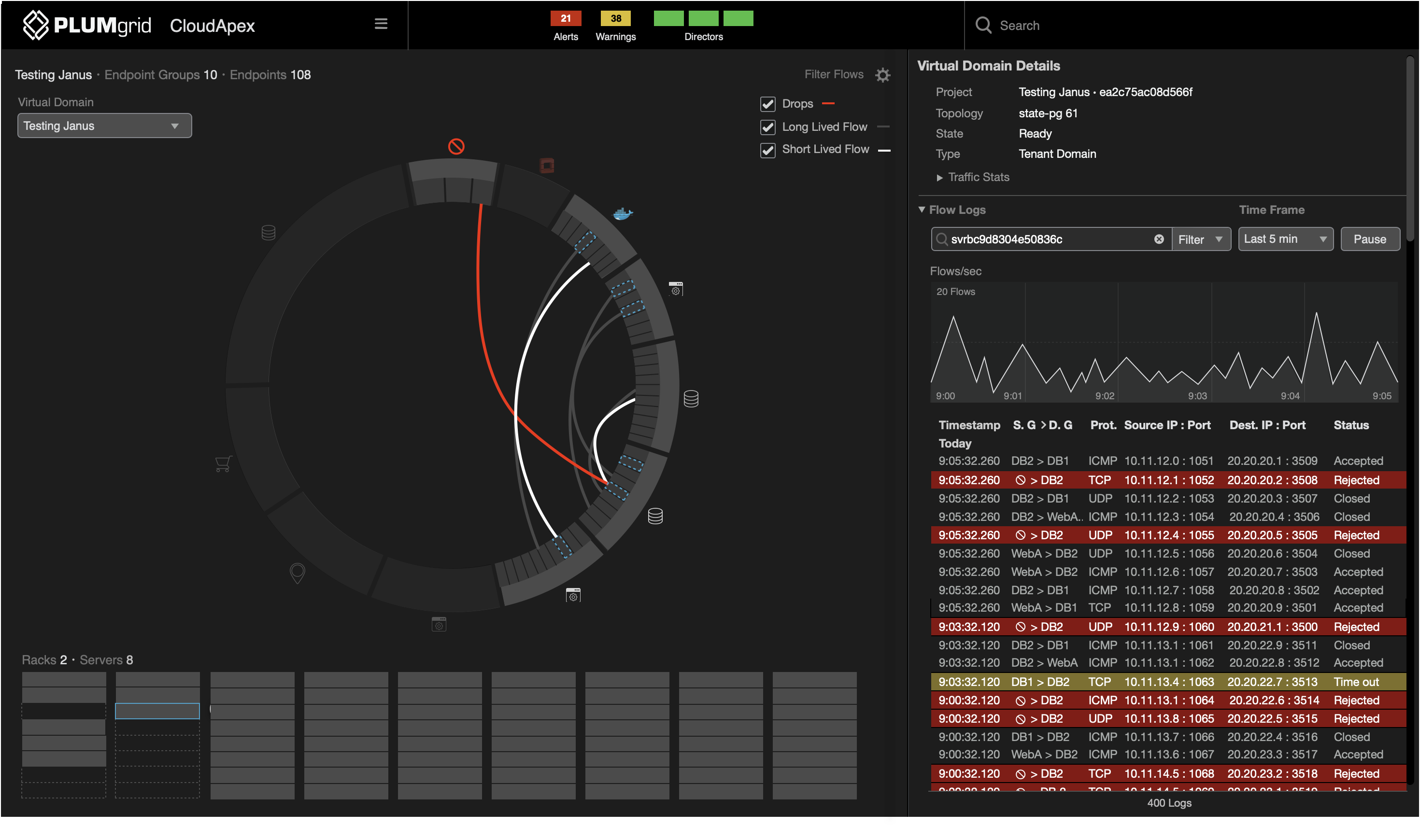Toggle the Long Lived Flow checkbox
Viewport: 1420px width, 840px height.
click(767, 127)
